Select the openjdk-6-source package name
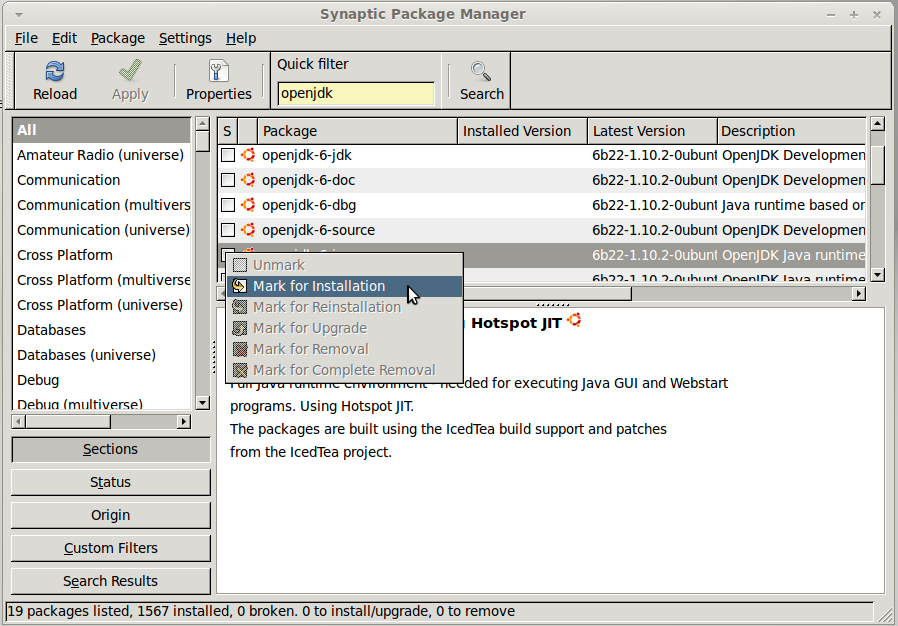Screen dimensions: 898x626 pos(318,230)
